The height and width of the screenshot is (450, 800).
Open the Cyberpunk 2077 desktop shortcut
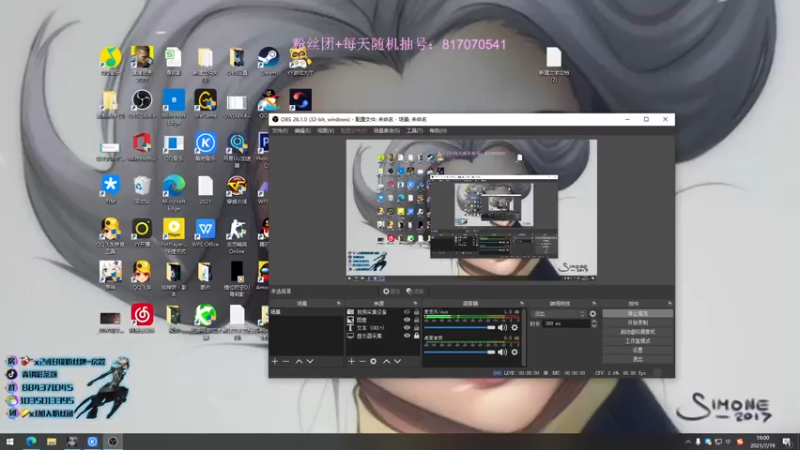pyautogui.click(x=142, y=64)
